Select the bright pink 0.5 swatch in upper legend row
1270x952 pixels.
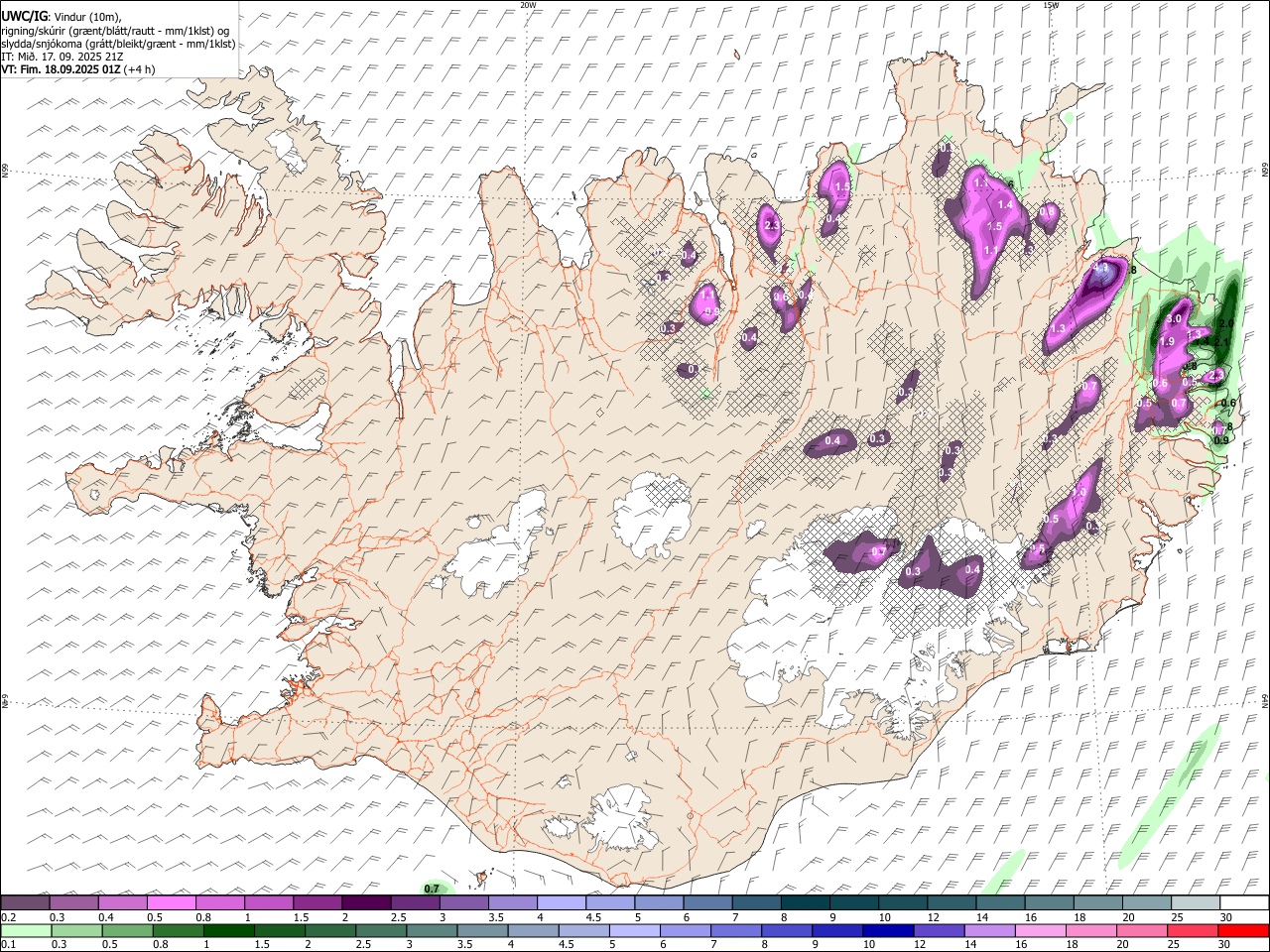[172, 903]
